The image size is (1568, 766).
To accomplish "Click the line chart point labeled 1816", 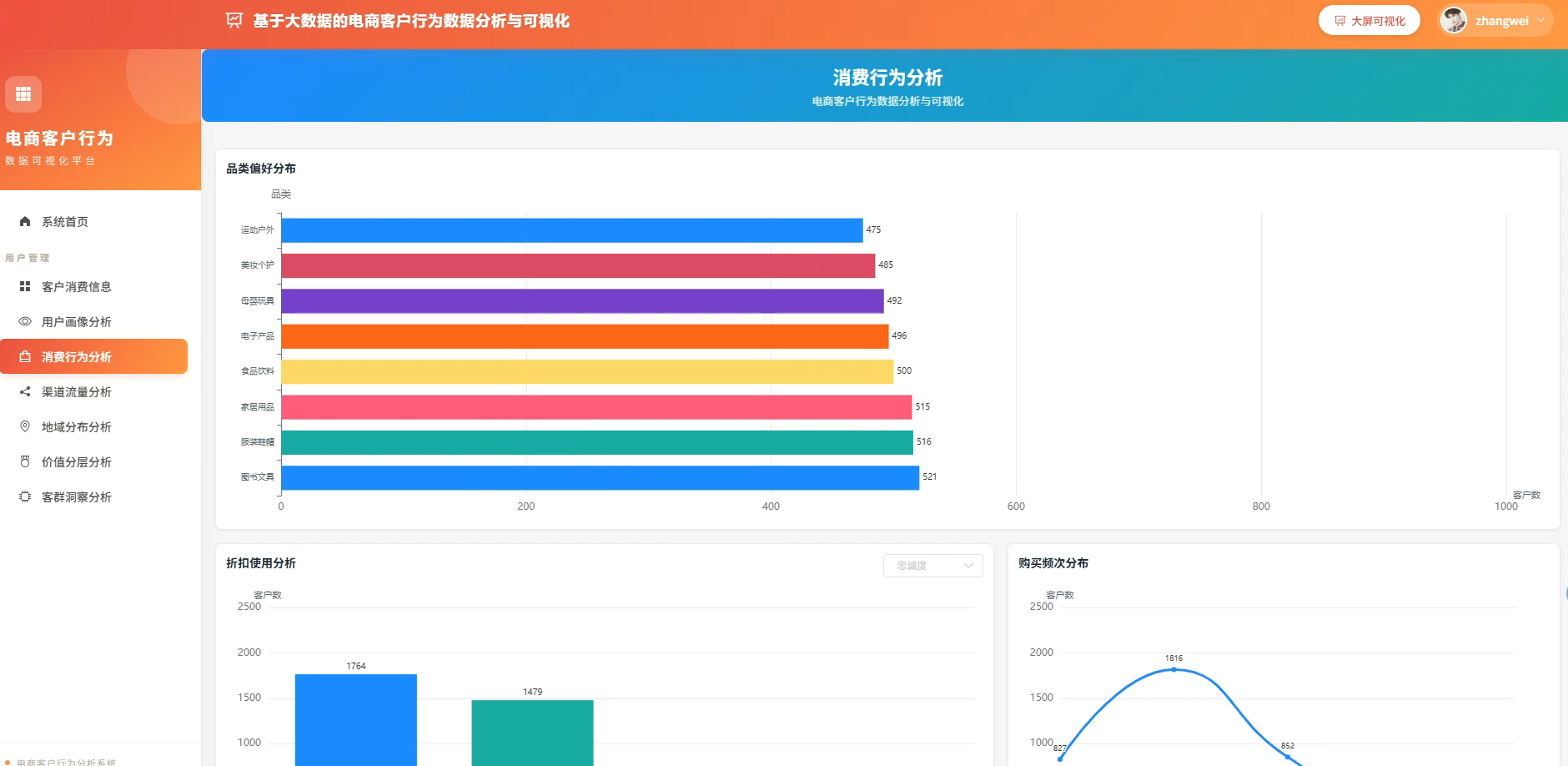I will point(1173,669).
